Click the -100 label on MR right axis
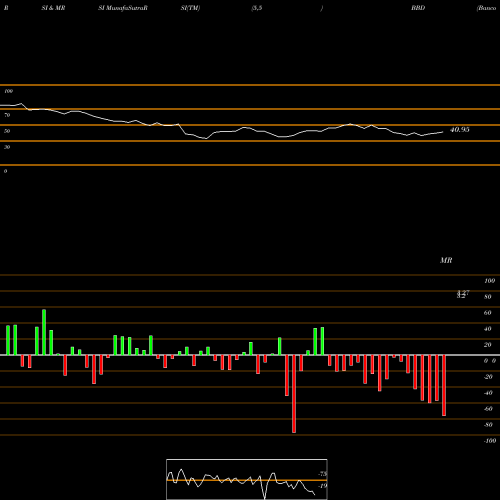The image size is (500, 500). pos(490,441)
